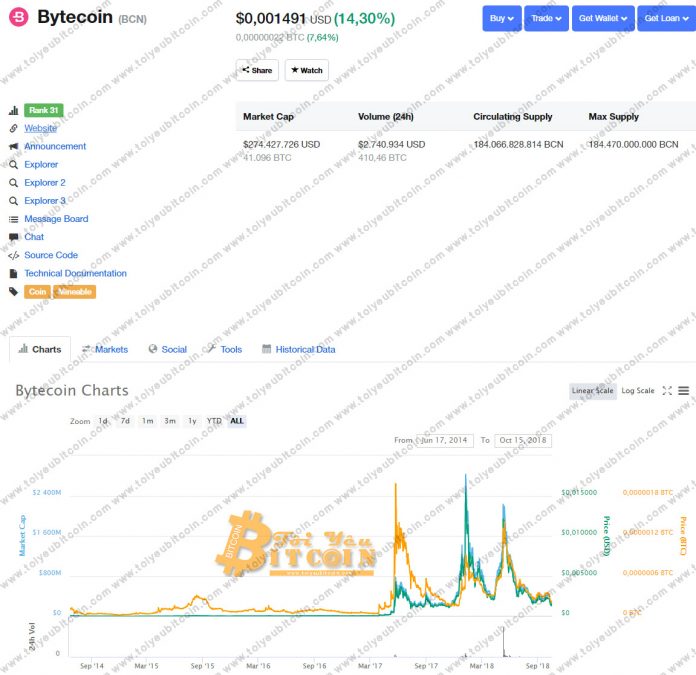Open the Website link
This screenshot has height=675, width=696.
40,128
